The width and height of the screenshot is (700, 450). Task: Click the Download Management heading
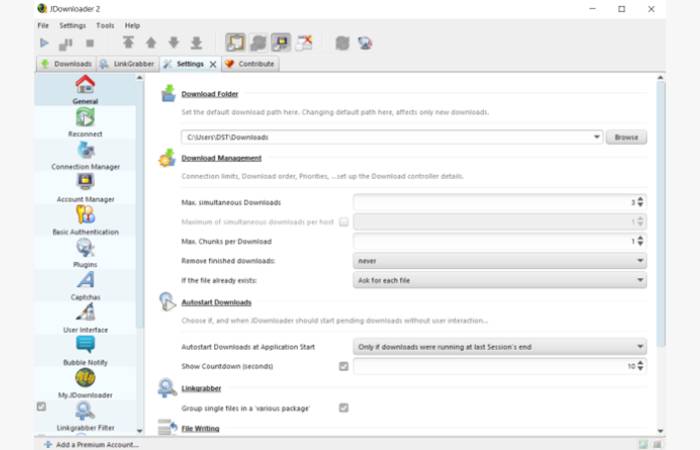pos(221,158)
